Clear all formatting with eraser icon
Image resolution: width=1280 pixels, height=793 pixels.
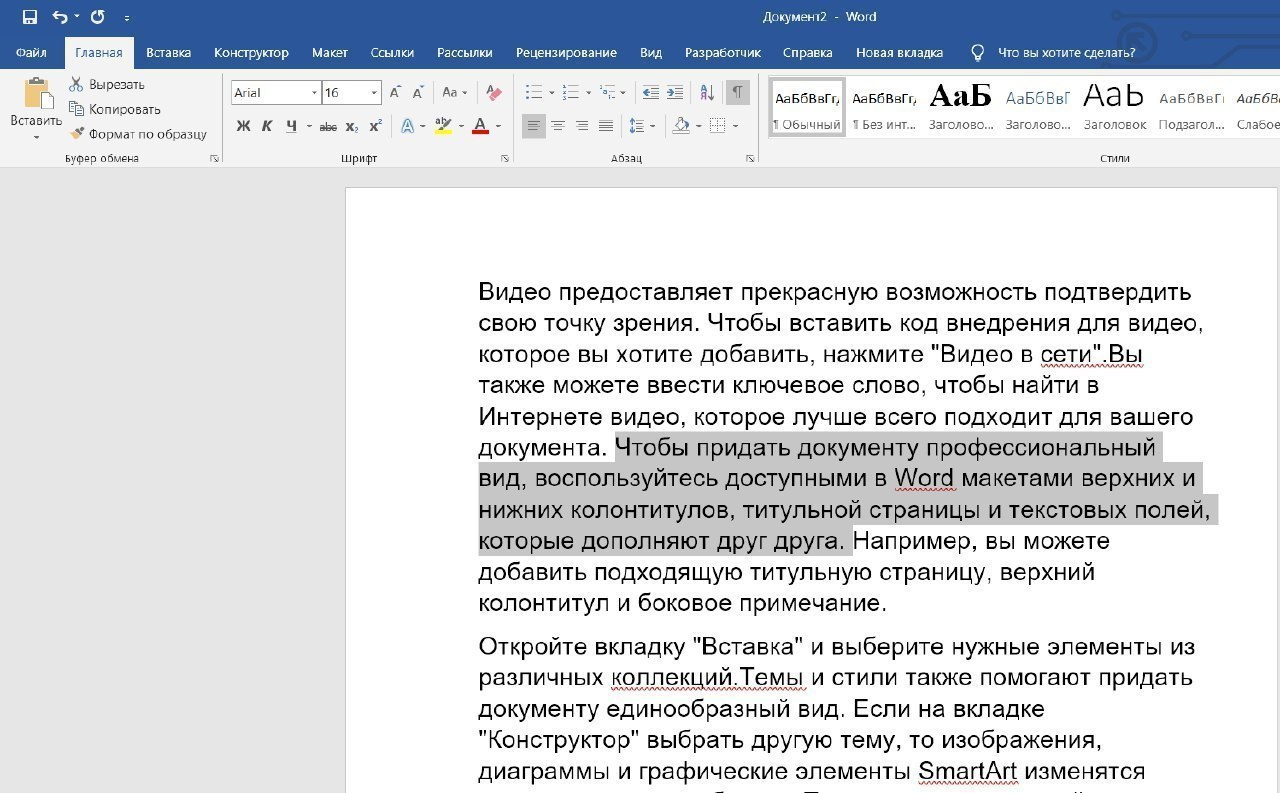tap(493, 93)
